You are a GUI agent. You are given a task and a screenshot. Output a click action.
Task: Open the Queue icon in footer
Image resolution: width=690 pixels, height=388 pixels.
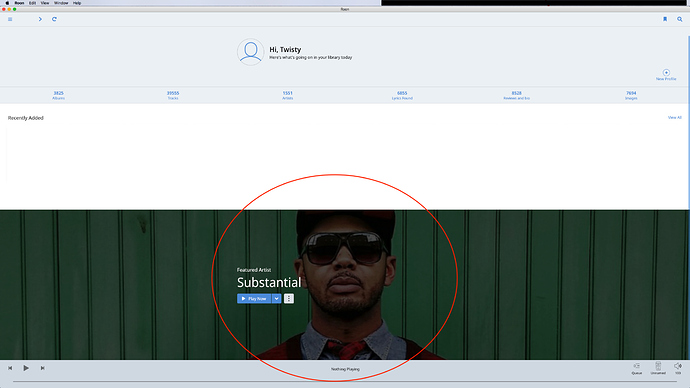[637, 369]
